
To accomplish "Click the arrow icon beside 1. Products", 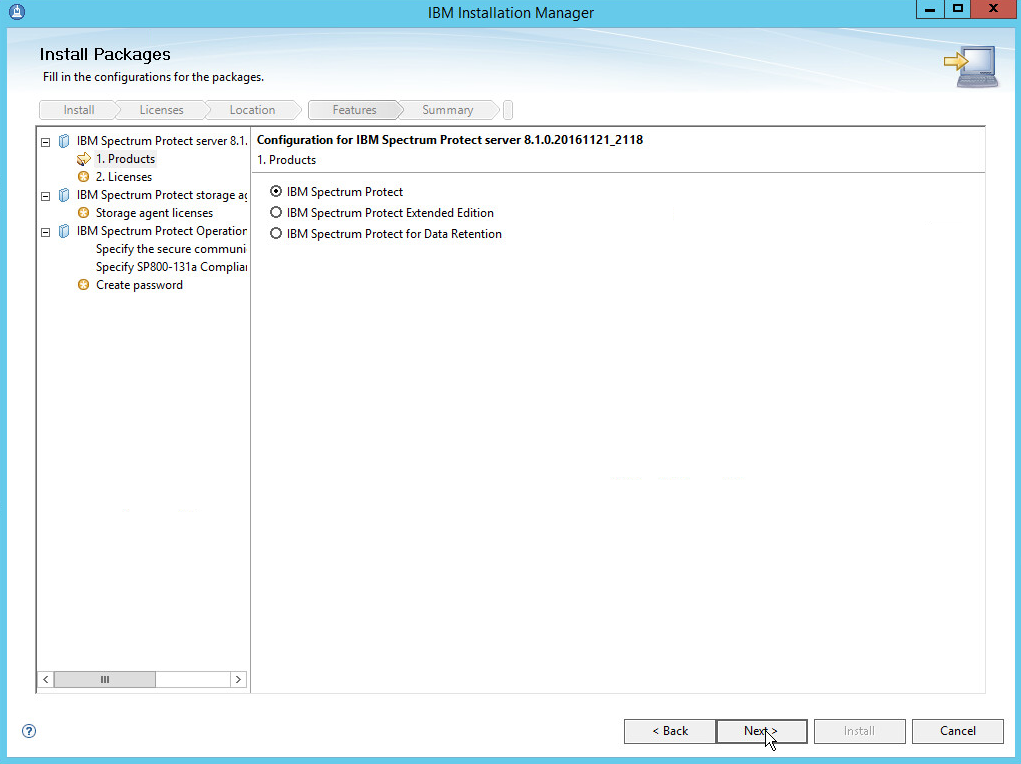I will coord(84,159).
